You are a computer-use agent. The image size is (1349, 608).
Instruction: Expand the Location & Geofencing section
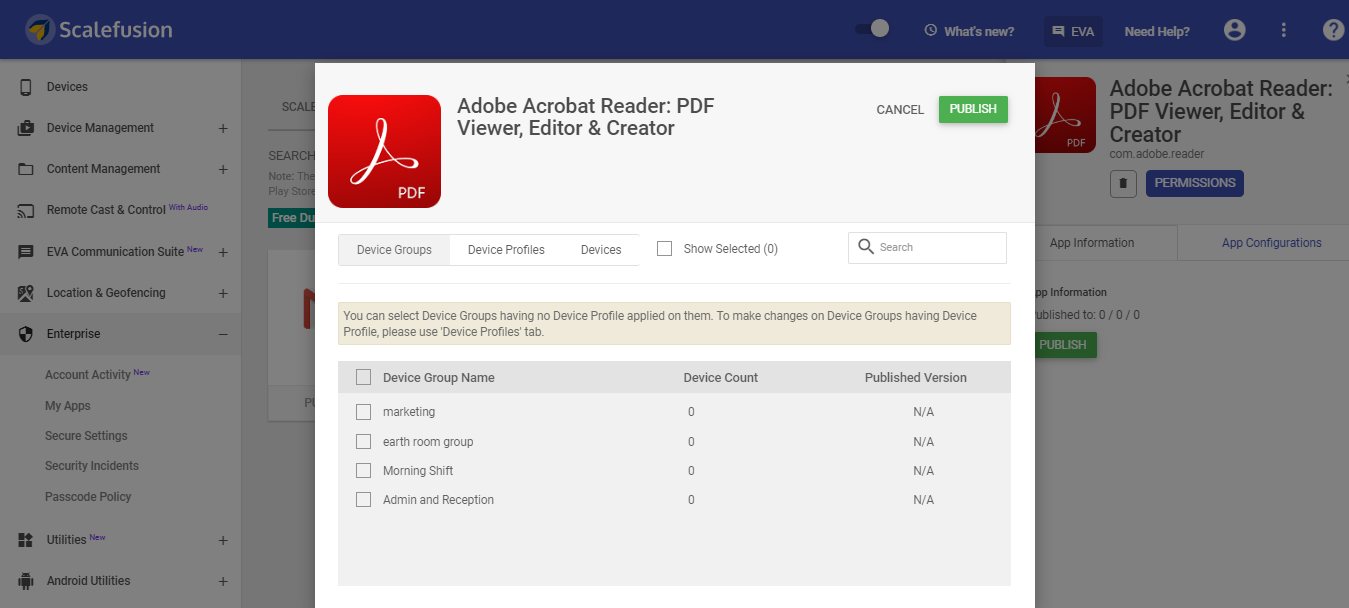(223, 293)
